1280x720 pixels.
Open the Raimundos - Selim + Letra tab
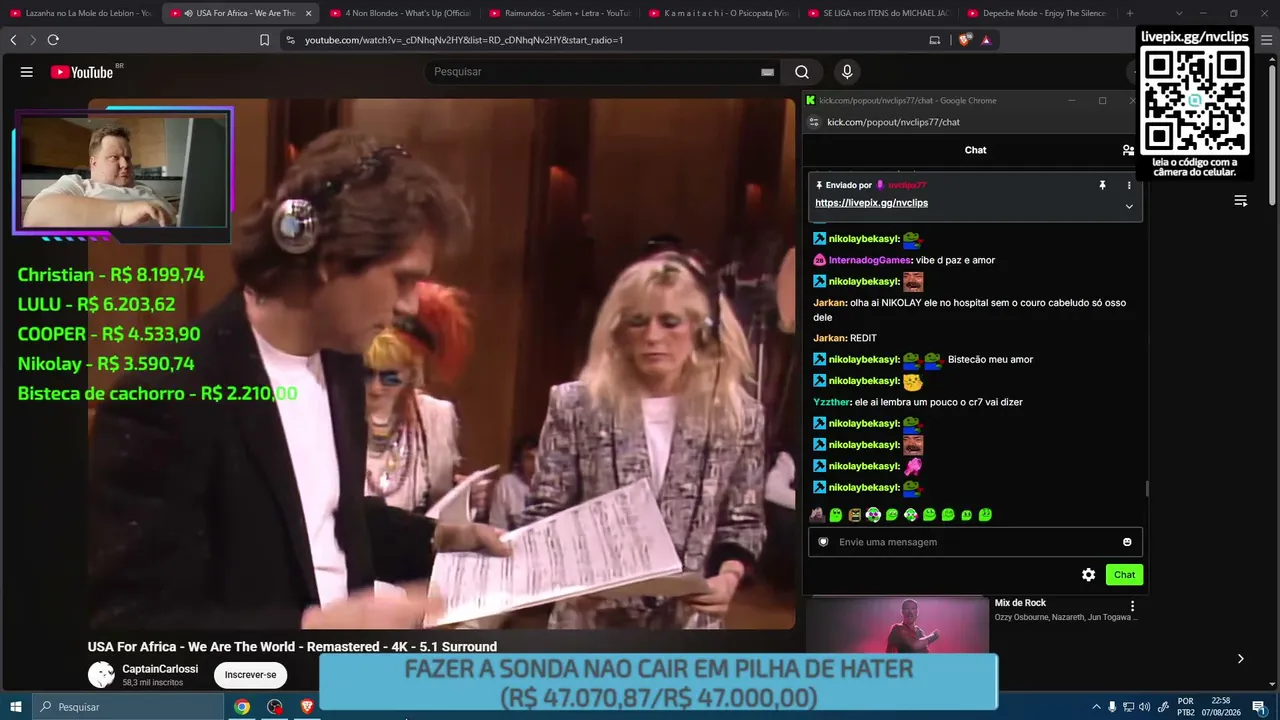pos(560,13)
